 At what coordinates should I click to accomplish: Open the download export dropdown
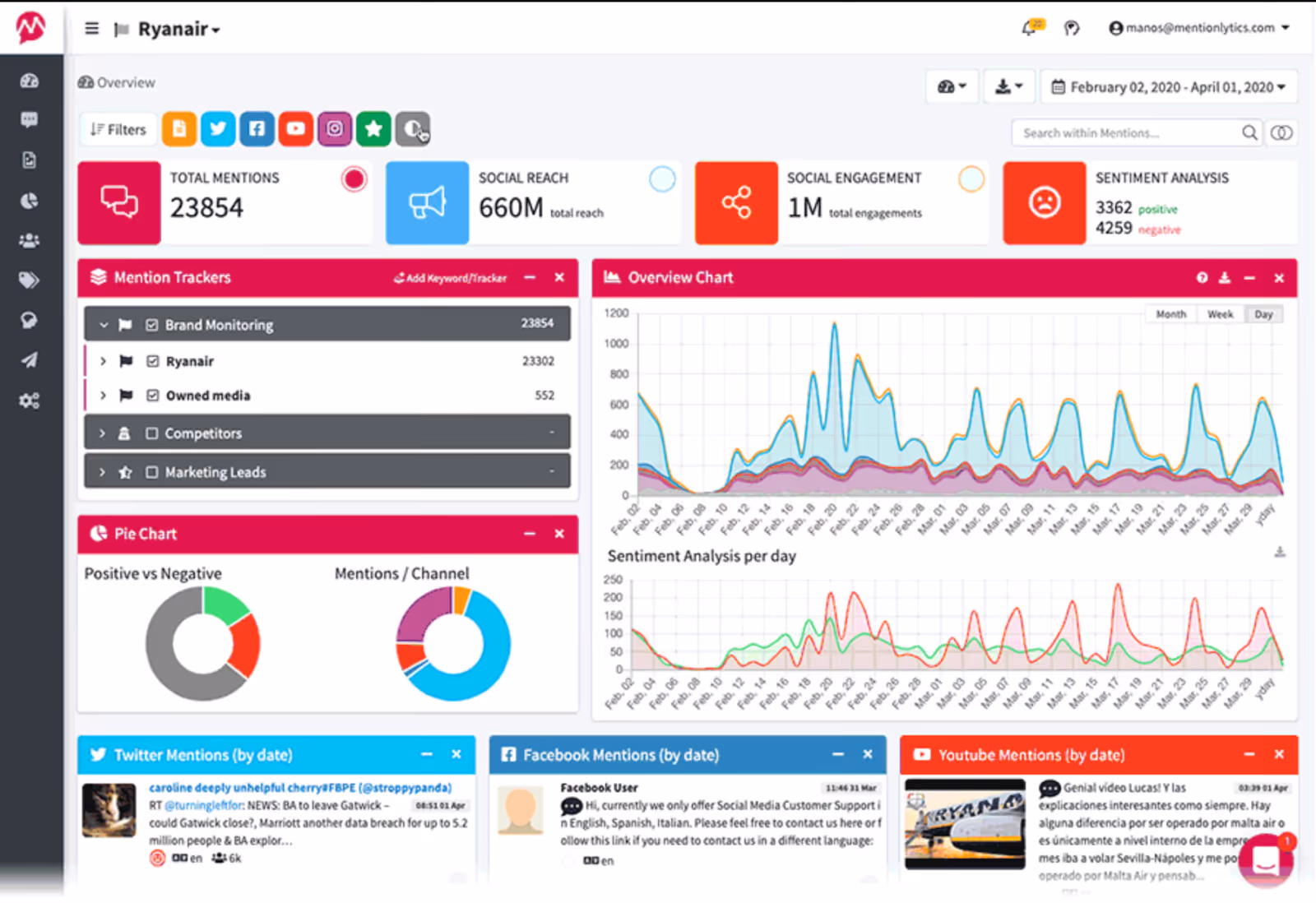coord(1008,86)
